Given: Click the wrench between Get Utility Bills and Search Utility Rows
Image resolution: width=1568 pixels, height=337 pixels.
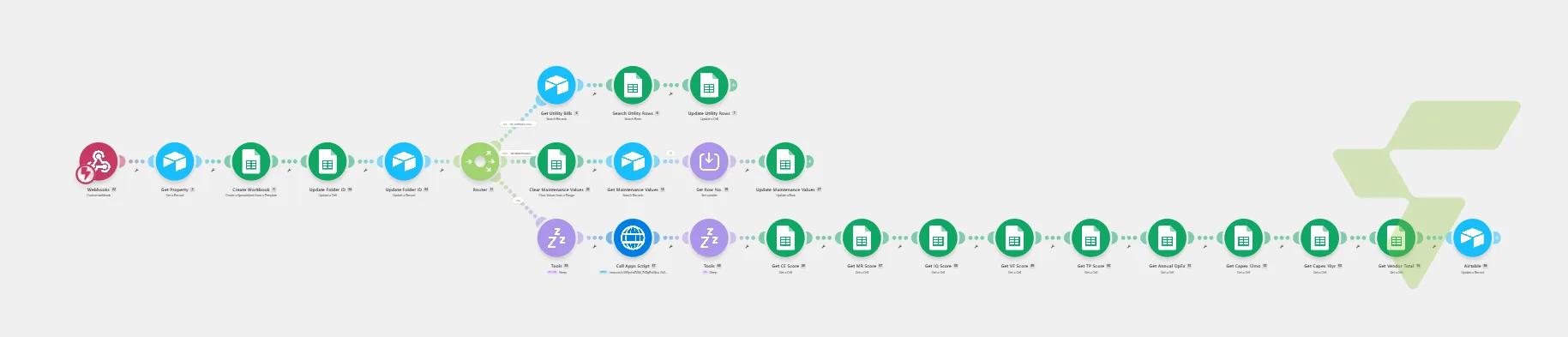Looking at the screenshot, I should (x=595, y=94).
